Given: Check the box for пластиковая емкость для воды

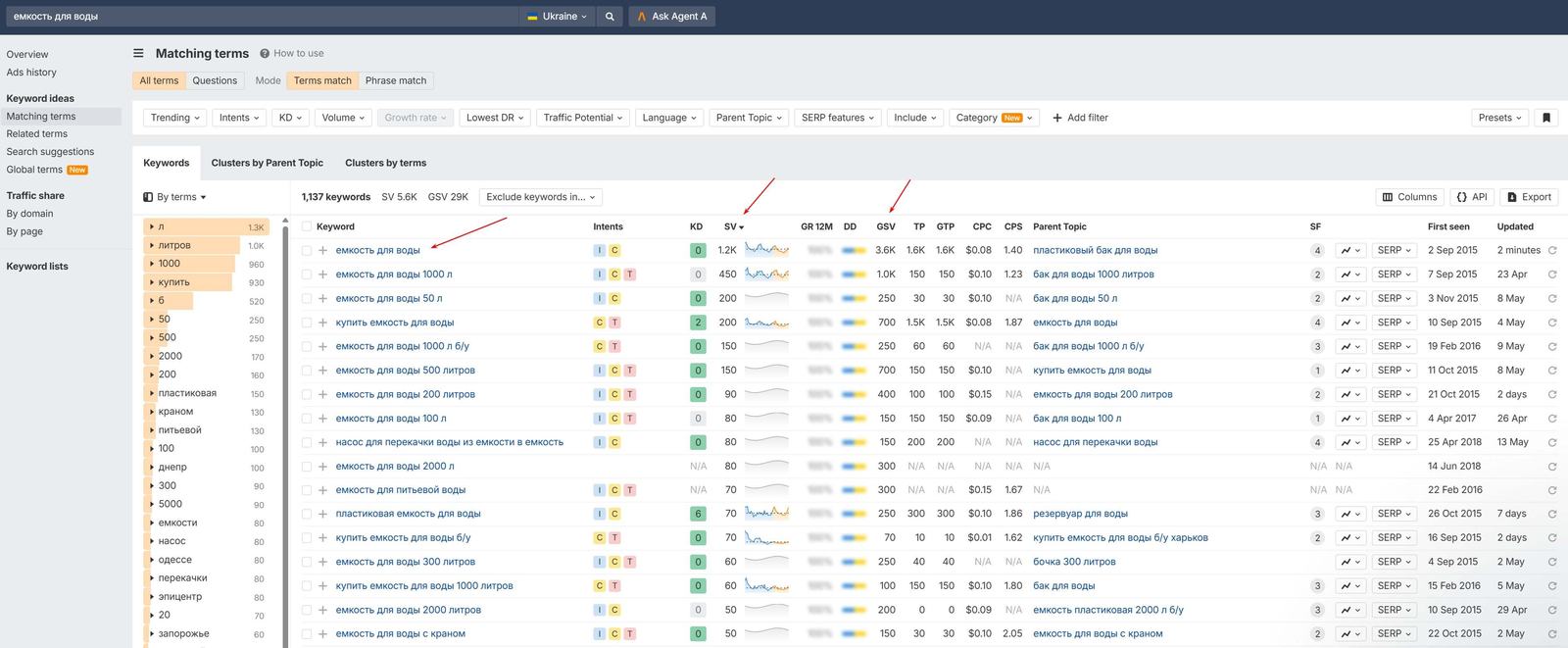Looking at the screenshot, I should coord(307,514).
